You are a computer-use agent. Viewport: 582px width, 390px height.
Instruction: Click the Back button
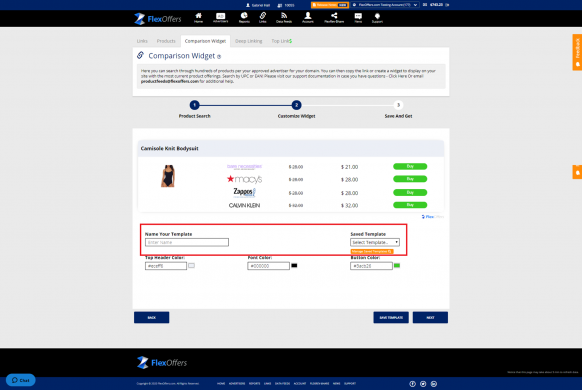[x=151, y=318]
